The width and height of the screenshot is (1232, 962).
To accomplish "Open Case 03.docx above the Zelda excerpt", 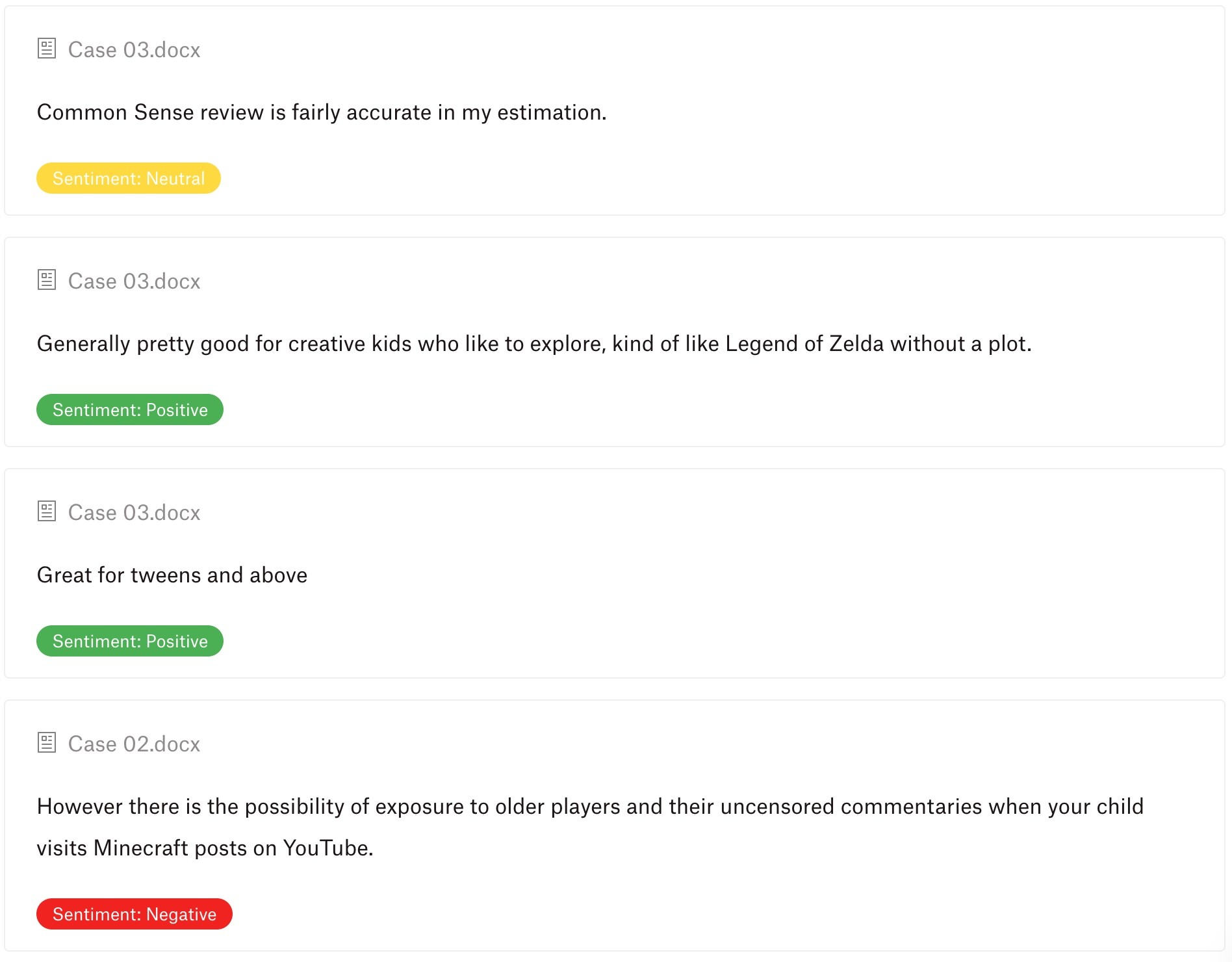I will click(134, 281).
